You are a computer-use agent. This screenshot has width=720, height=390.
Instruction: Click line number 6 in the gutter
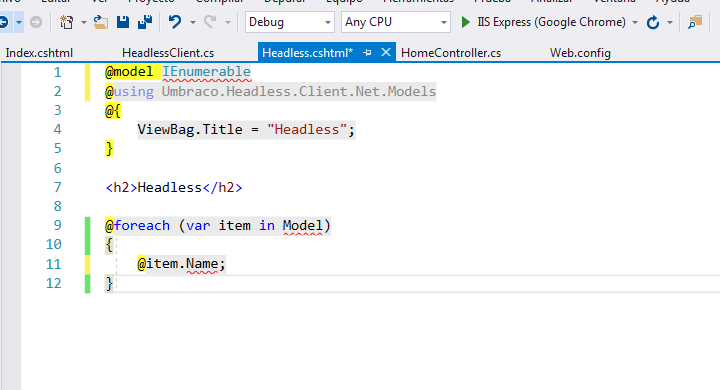point(57,168)
